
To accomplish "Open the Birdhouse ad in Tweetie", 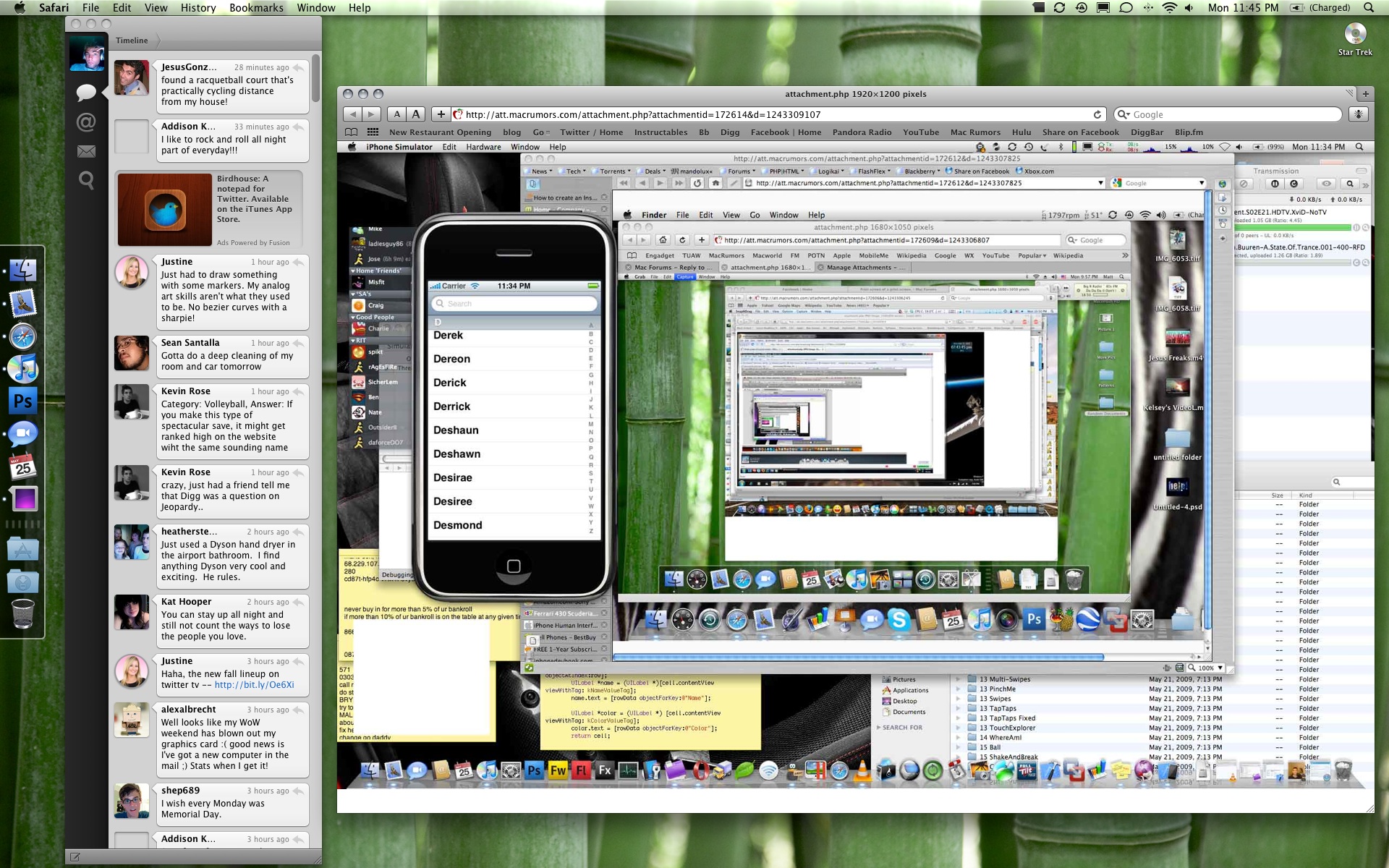I will pos(208,209).
